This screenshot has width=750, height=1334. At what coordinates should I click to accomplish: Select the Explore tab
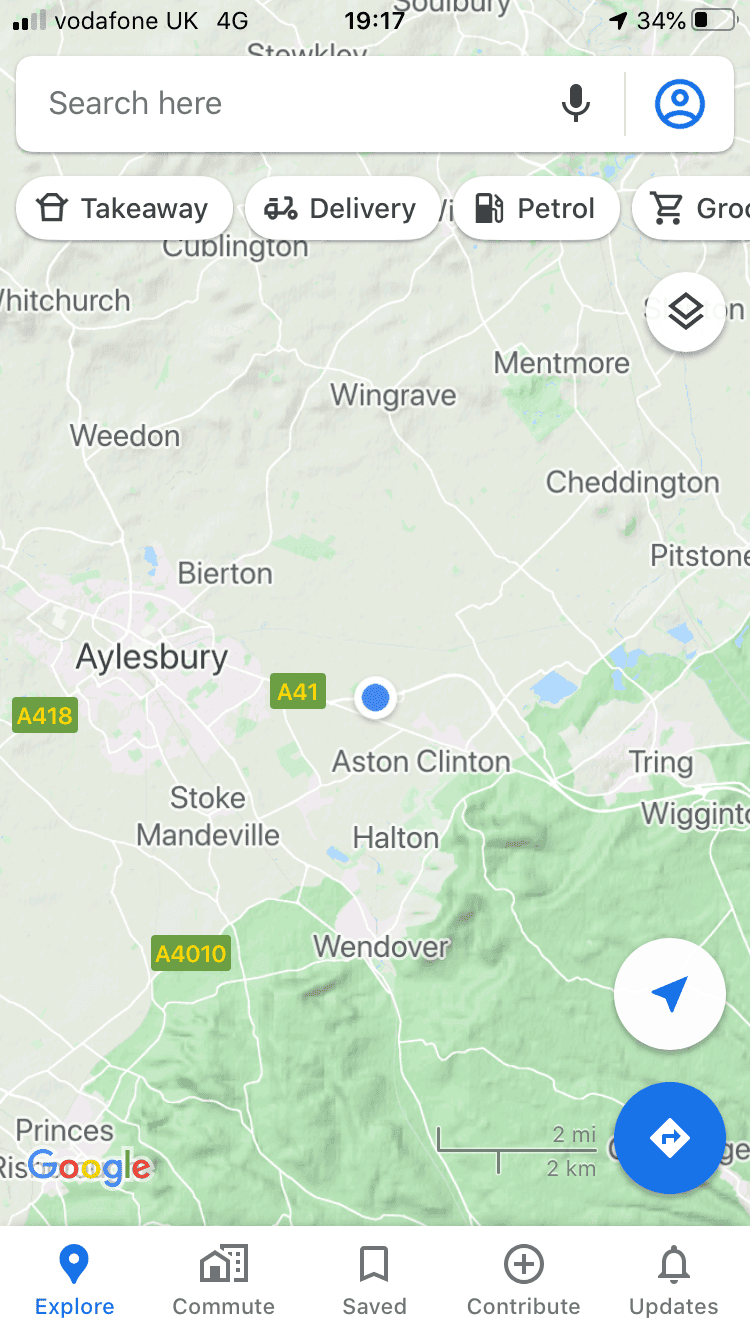[75, 1280]
